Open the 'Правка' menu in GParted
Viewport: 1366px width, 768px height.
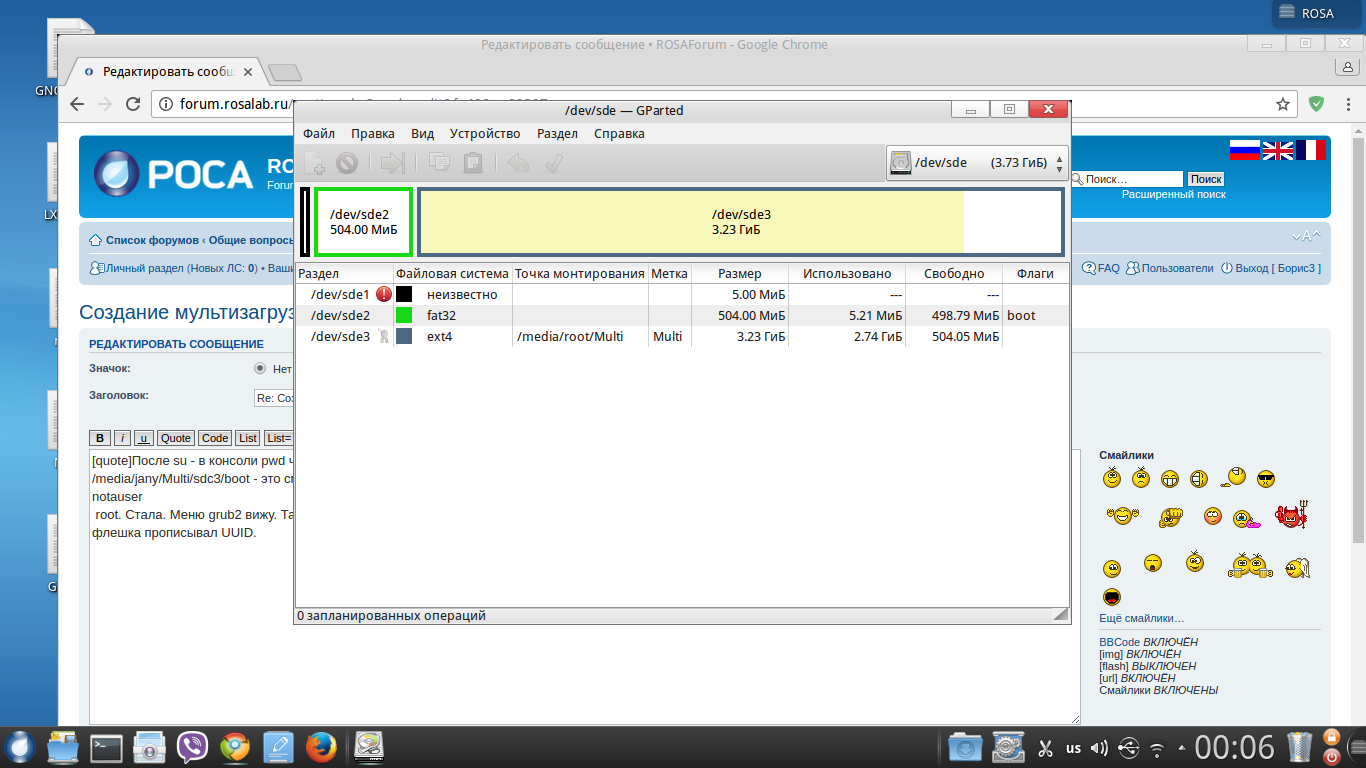click(x=373, y=133)
